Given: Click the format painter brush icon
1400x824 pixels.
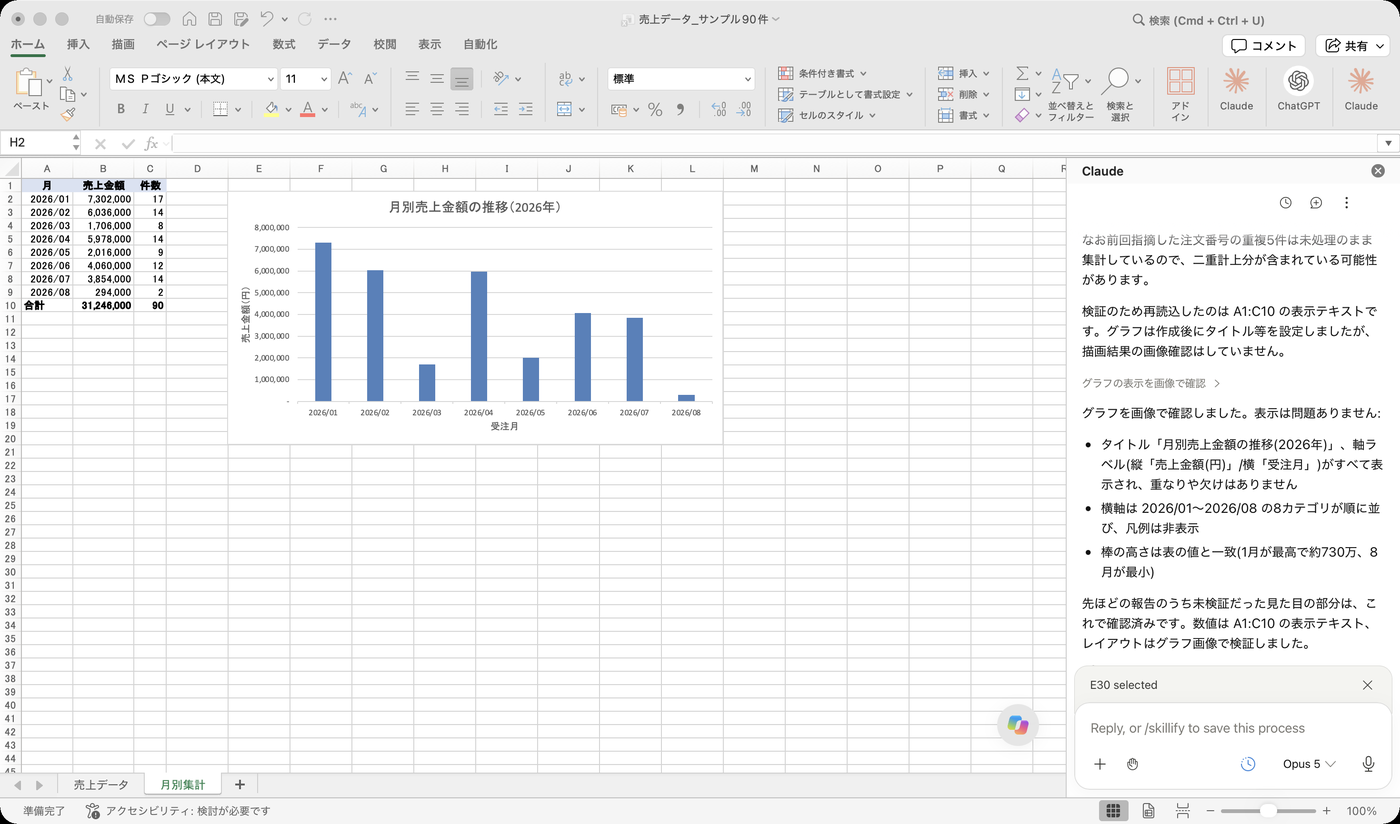Looking at the screenshot, I should coord(67,115).
